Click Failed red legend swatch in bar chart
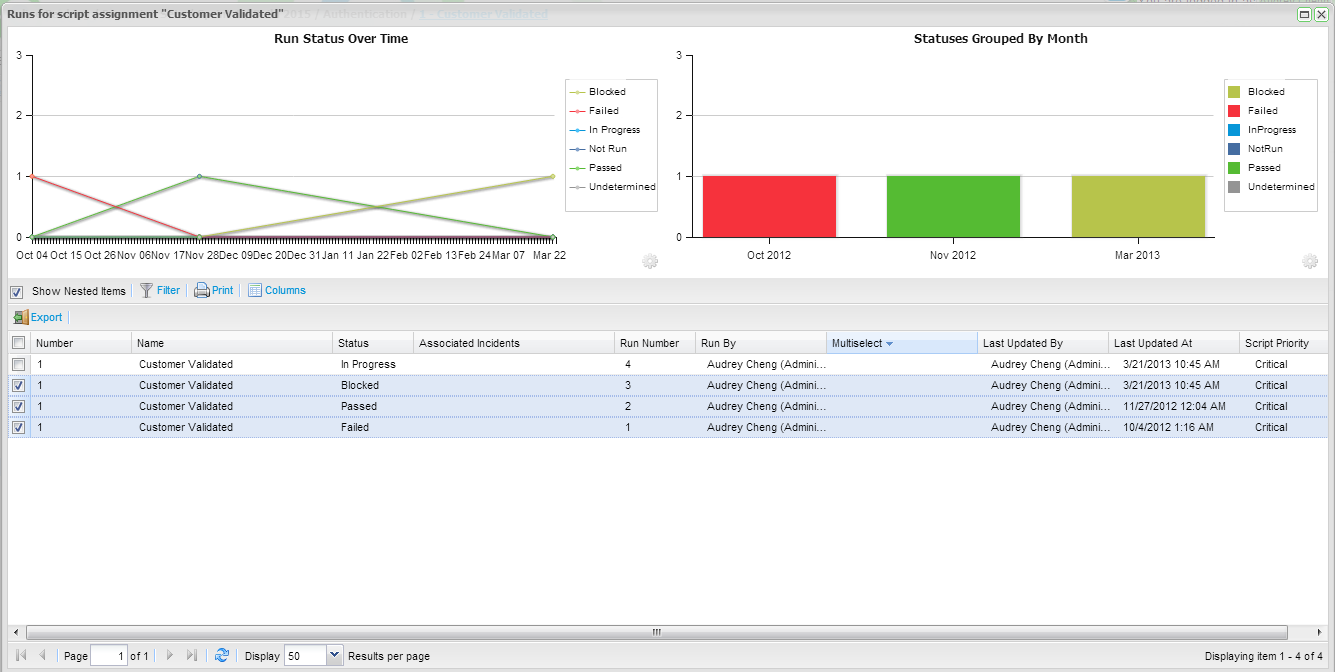 (1234, 111)
